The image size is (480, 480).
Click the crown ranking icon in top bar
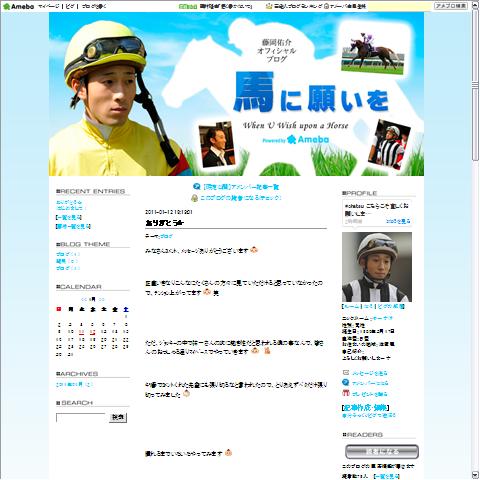pyautogui.click(x=269, y=6)
